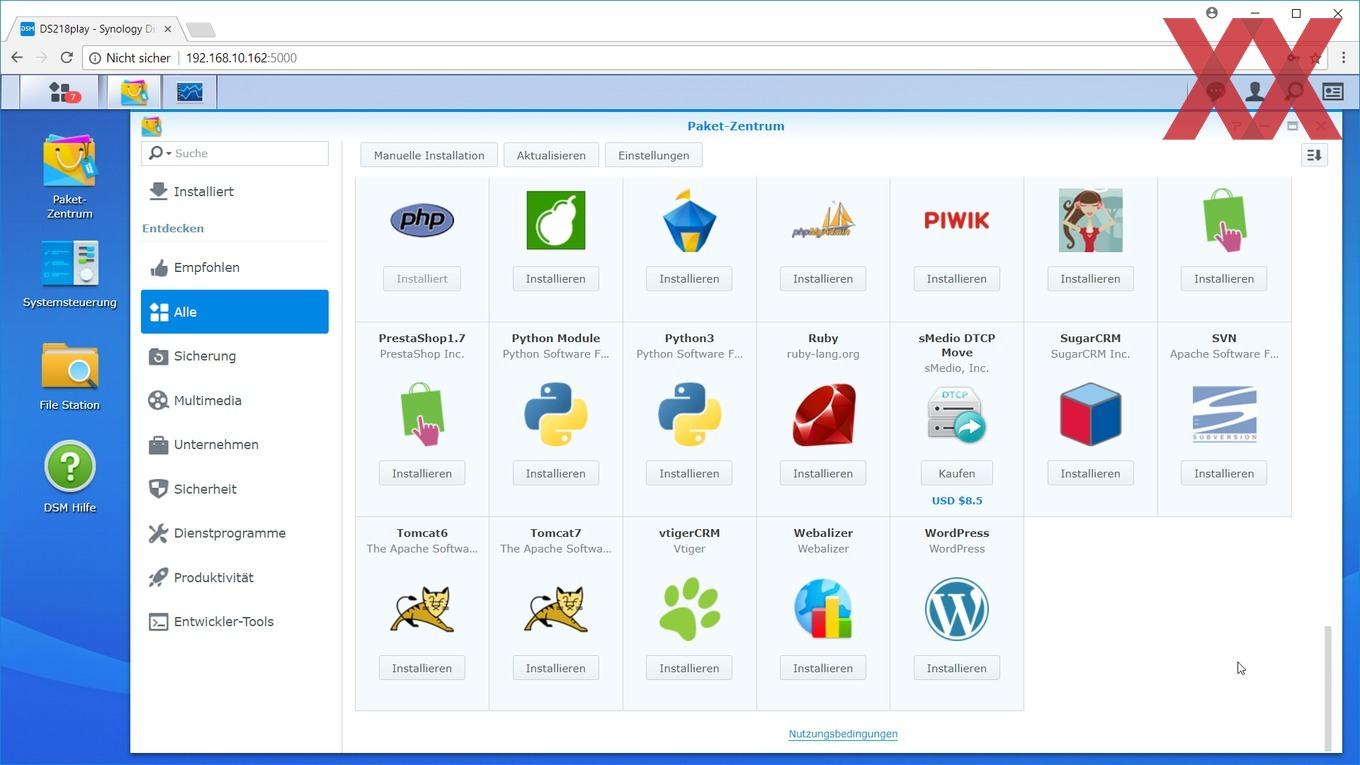
Task: Install WordPress package
Action: point(957,668)
